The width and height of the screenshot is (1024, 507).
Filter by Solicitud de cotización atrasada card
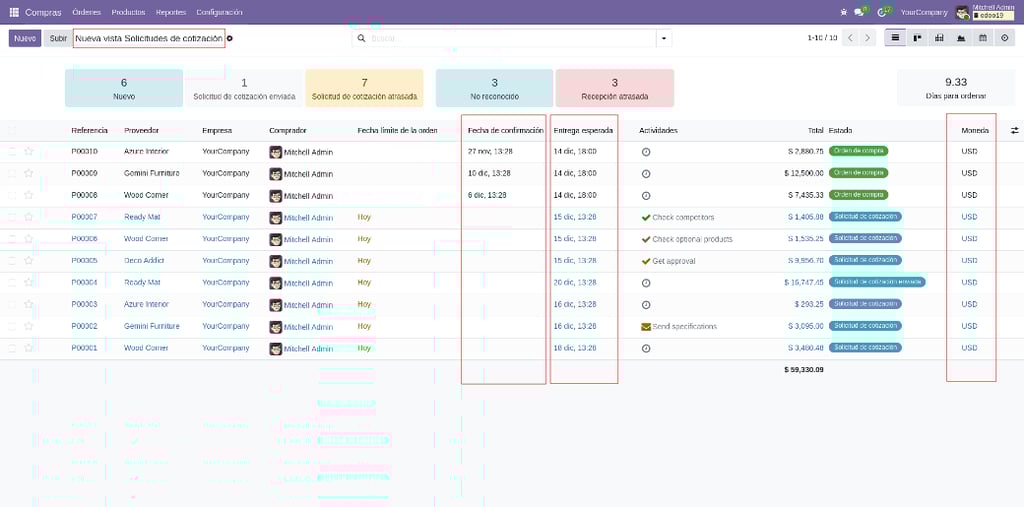click(364, 88)
